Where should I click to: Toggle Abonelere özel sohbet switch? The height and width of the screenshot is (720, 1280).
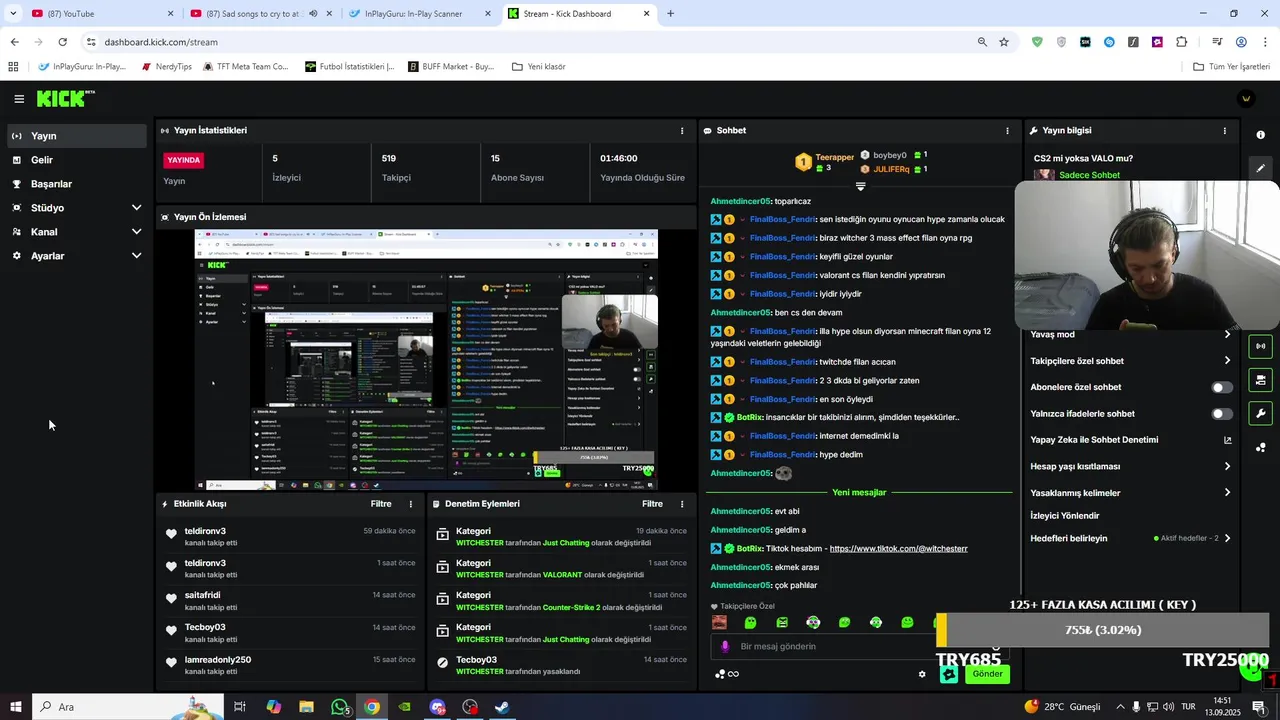pyautogui.click(x=1222, y=387)
